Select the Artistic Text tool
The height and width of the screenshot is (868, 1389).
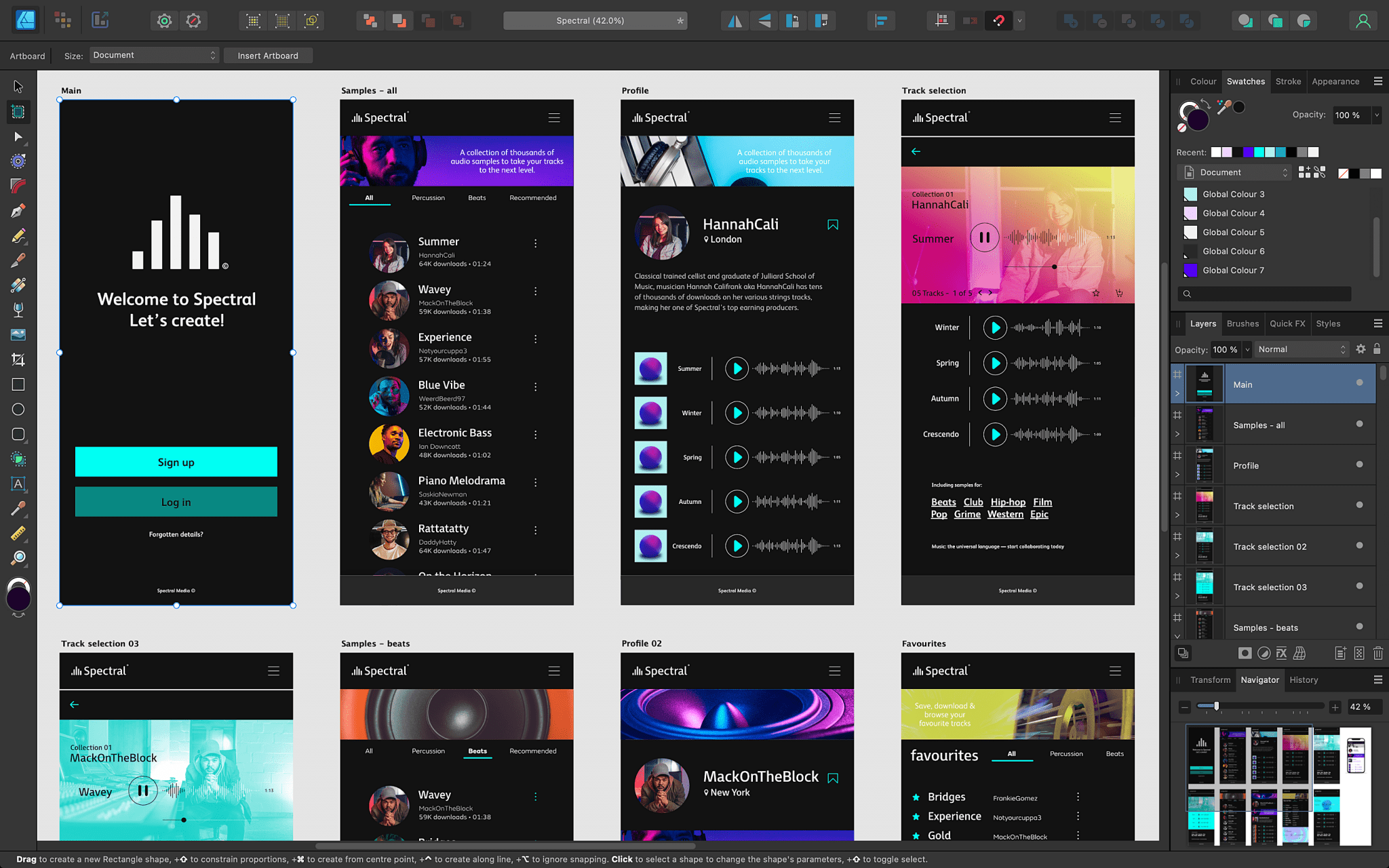tap(18, 484)
